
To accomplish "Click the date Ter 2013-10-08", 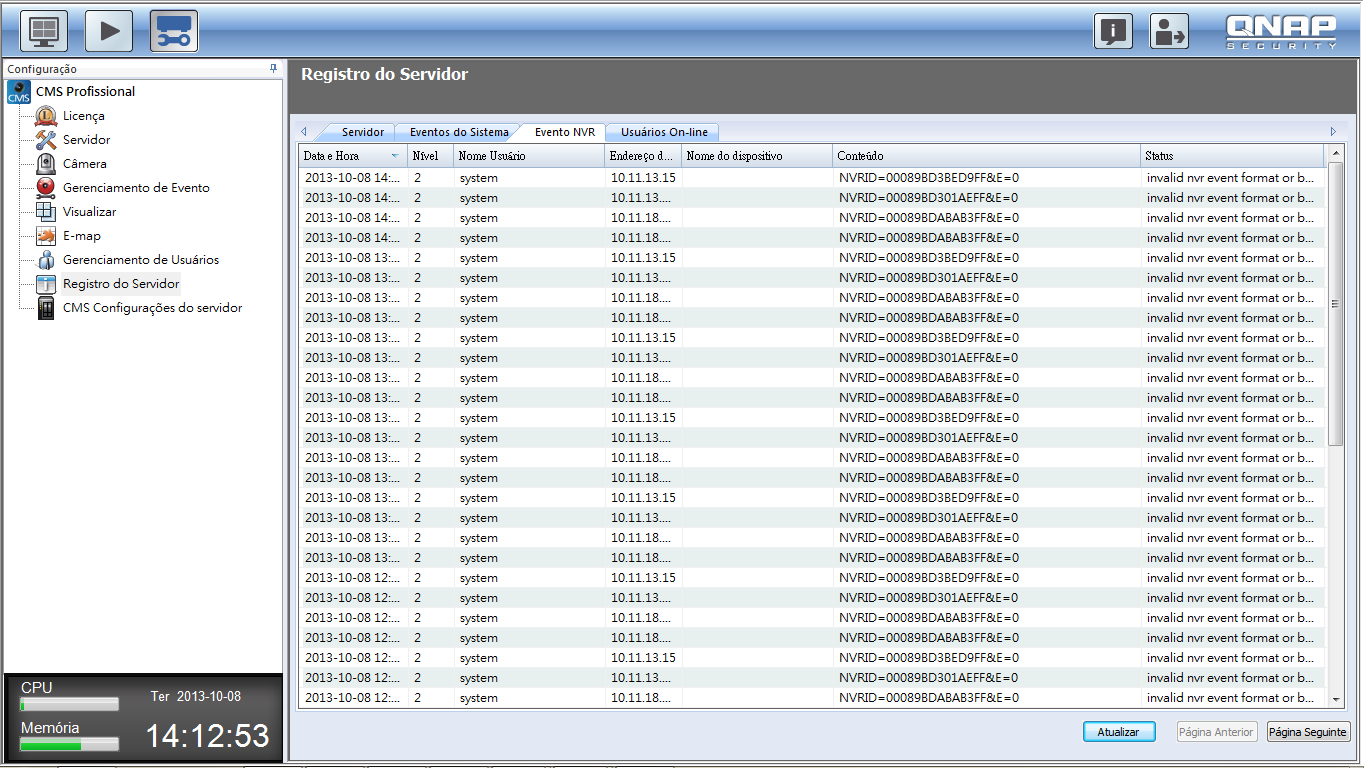I will point(196,696).
